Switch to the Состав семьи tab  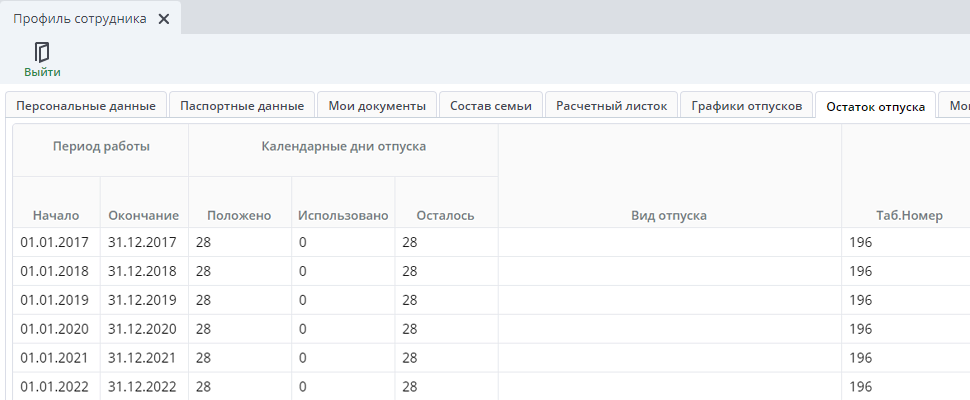(x=491, y=106)
